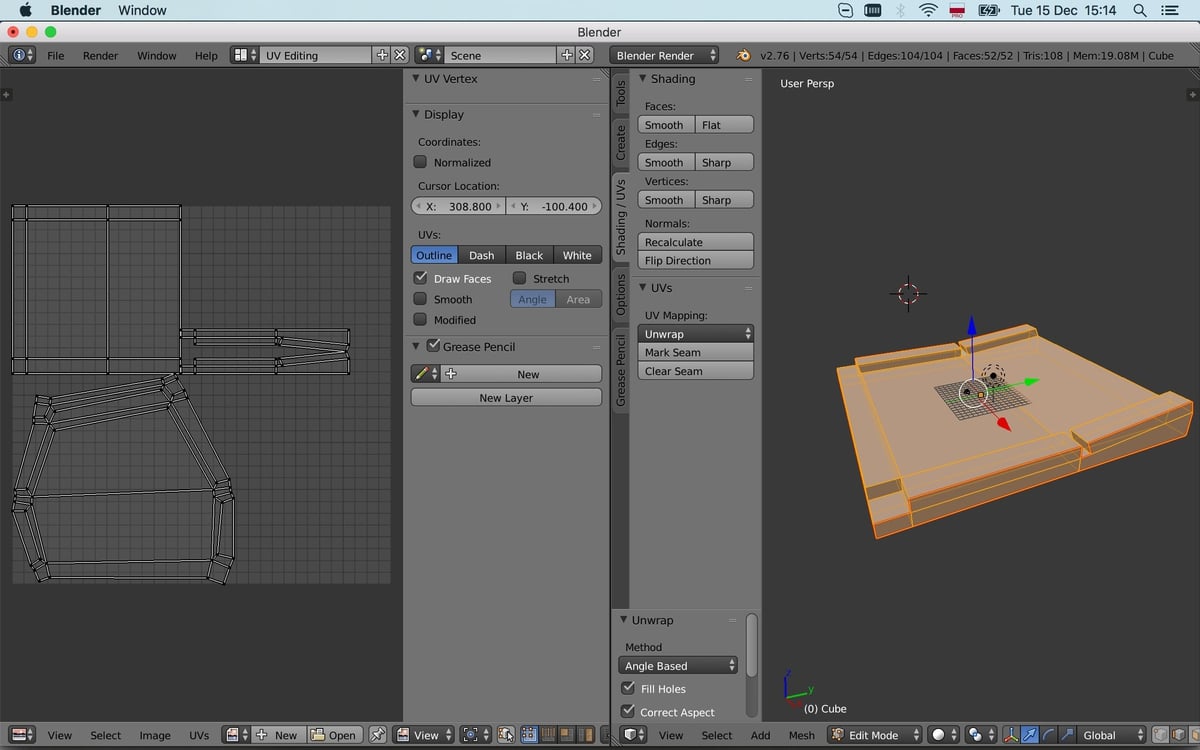Open the Angle Based unwrap method dropdown
The image size is (1200, 750).
pyautogui.click(x=678, y=665)
